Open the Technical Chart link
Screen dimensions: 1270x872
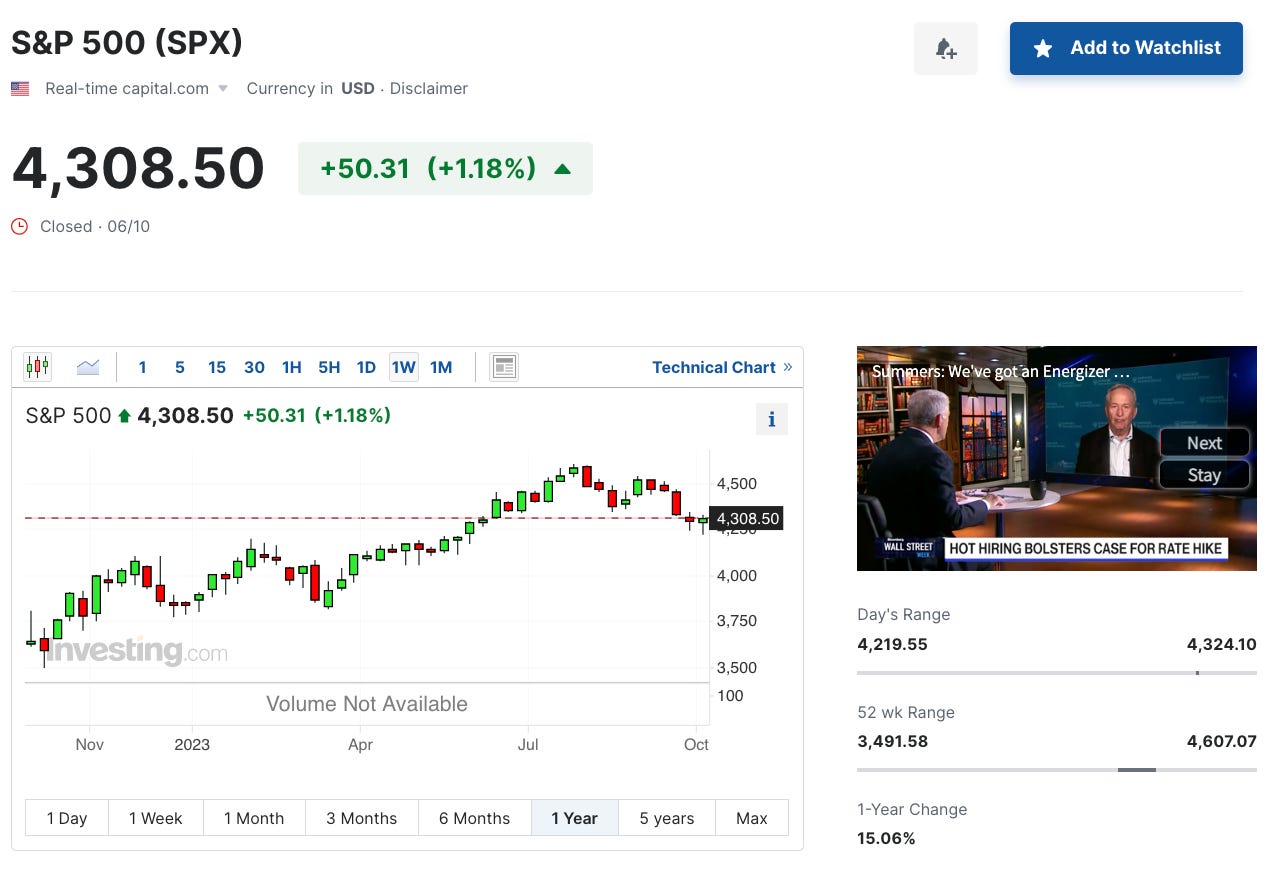click(722, 367)
